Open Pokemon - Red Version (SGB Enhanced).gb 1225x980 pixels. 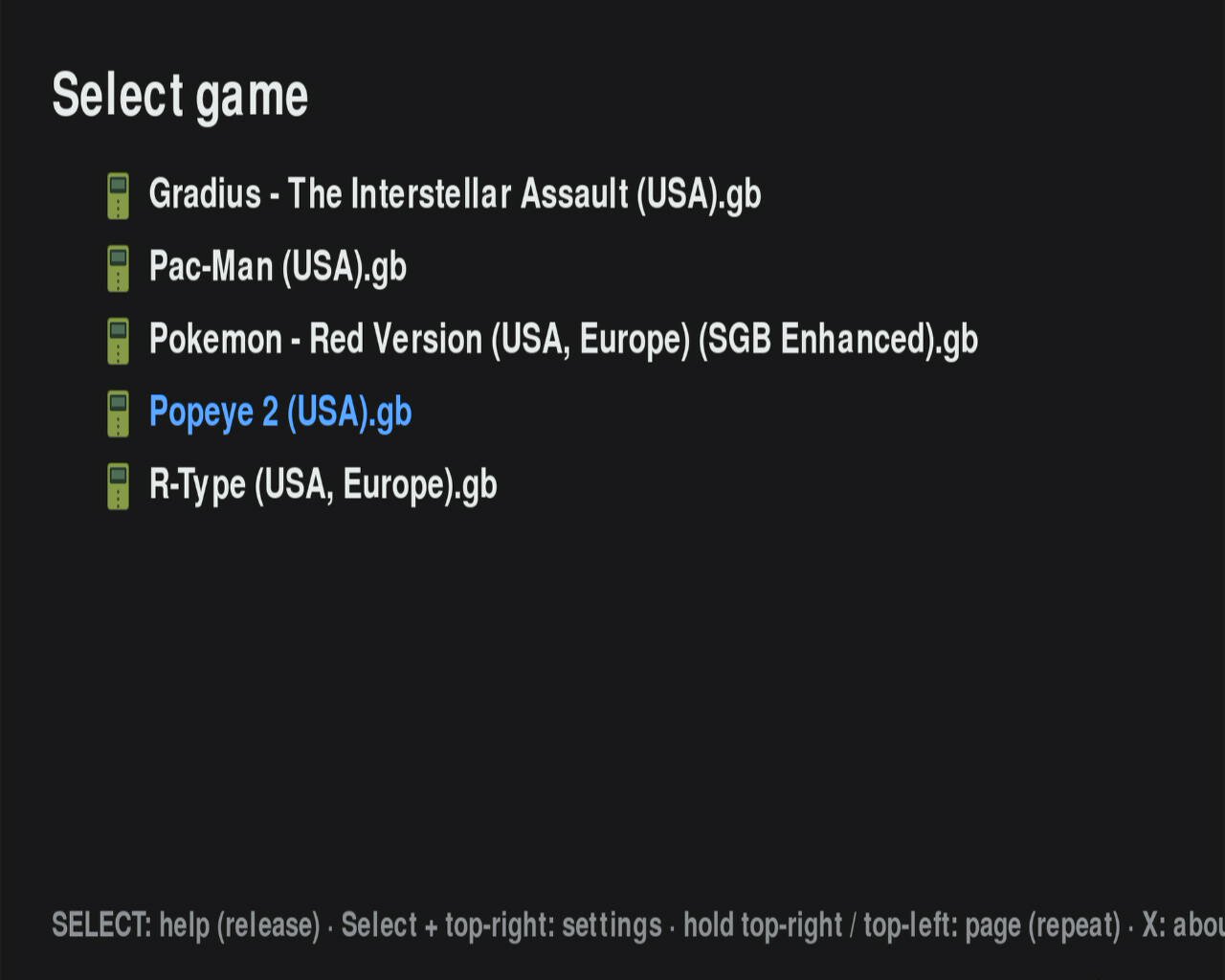564,340
